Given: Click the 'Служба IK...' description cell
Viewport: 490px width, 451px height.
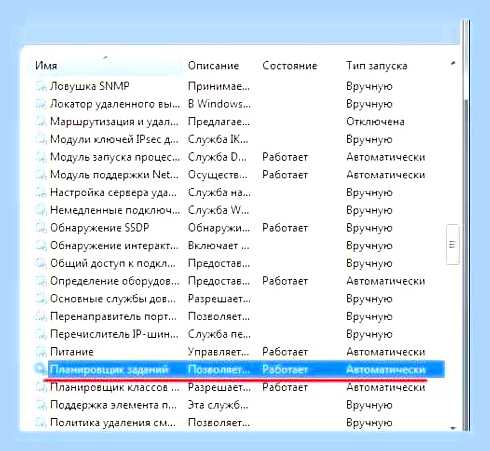Looking at the screenshot, I should click(218, 139).
